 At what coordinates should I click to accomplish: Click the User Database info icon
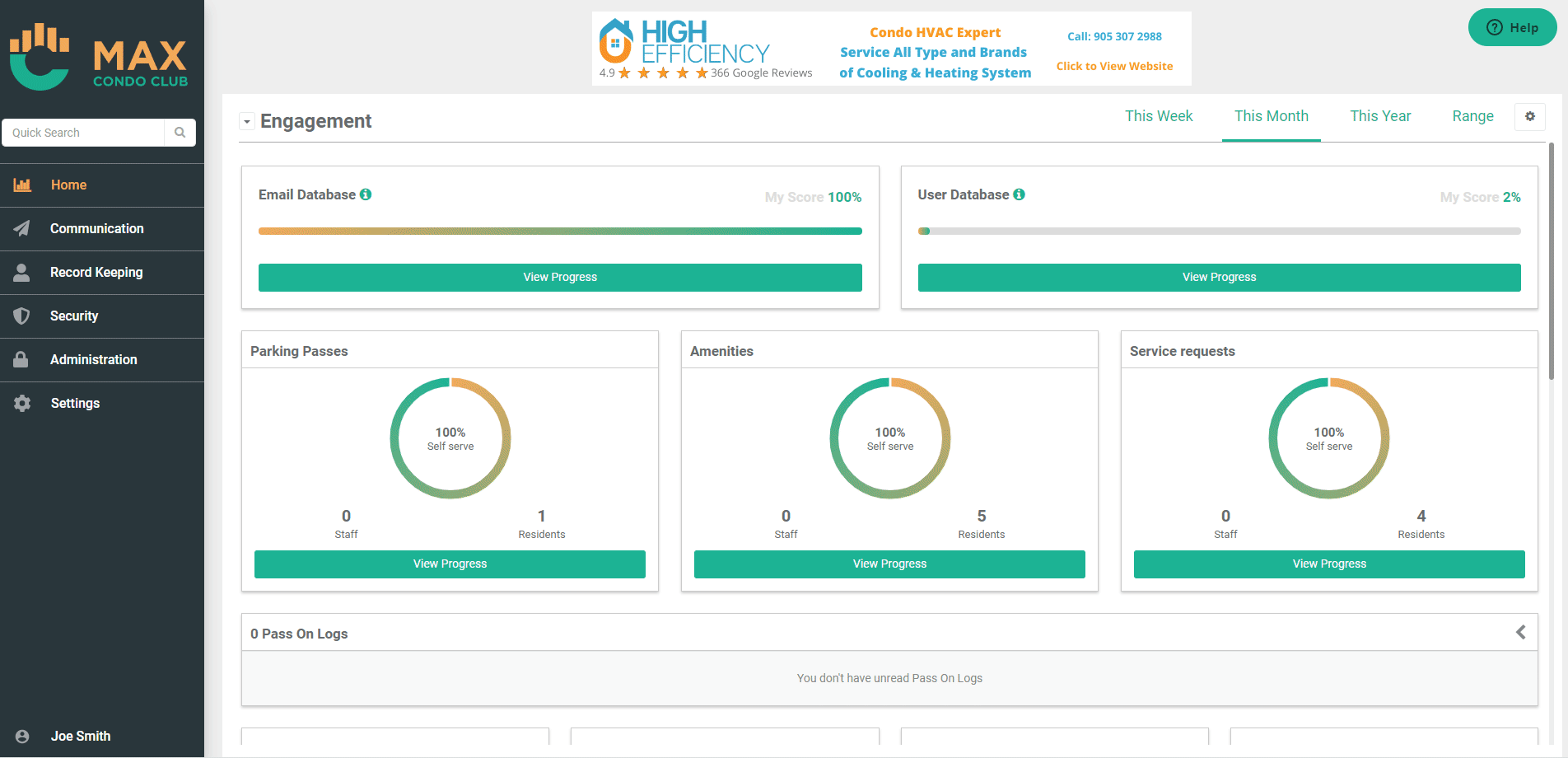1019,194
